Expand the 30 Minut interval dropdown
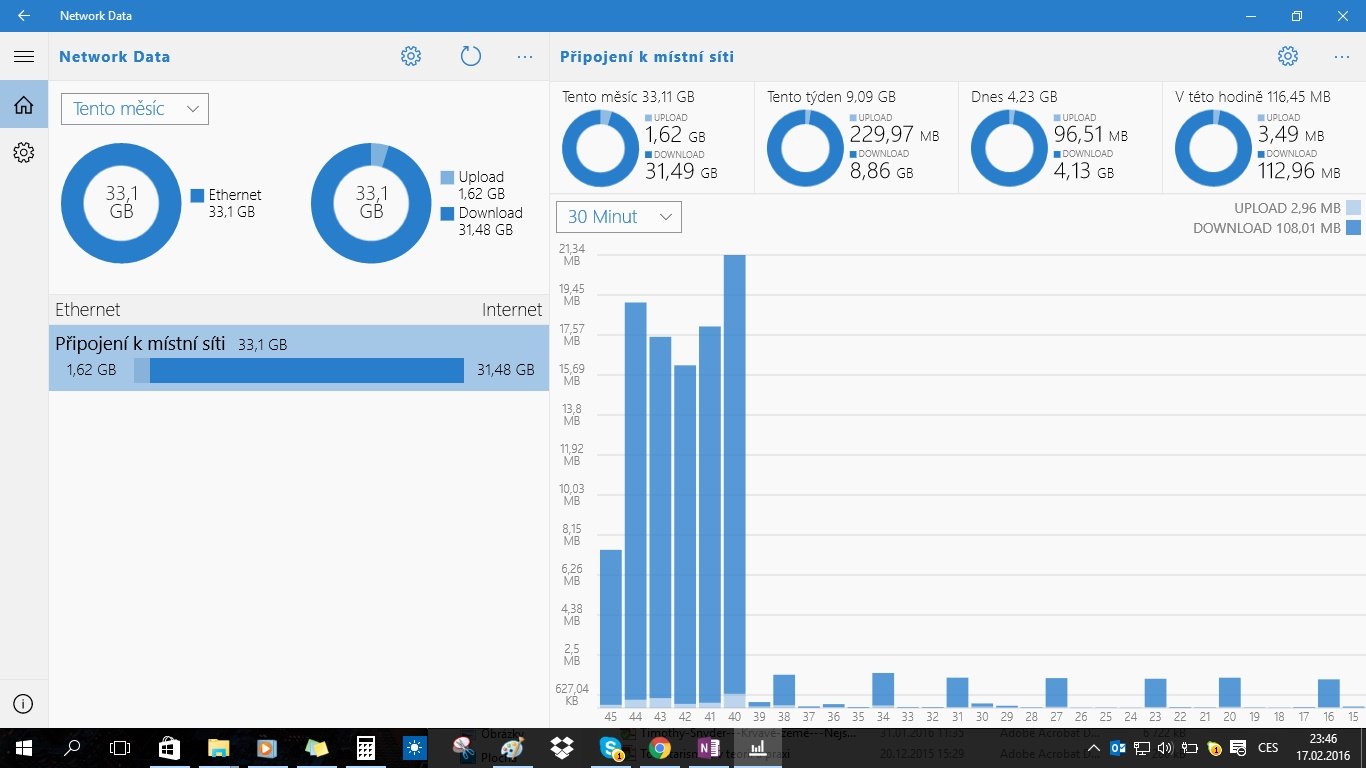Screen dimensions: 1366x768 click(x=619, y=217)
